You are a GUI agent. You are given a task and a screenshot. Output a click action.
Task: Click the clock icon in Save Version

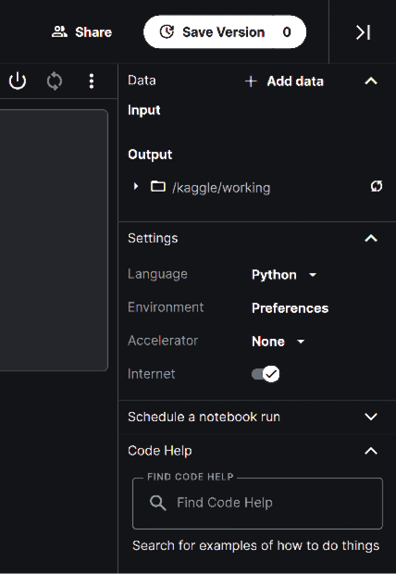coord(167,32)
